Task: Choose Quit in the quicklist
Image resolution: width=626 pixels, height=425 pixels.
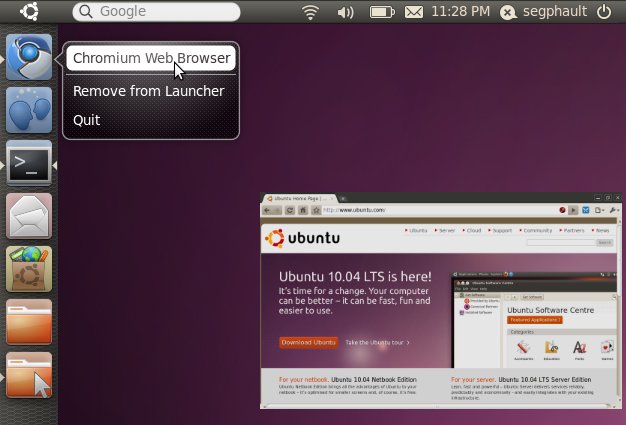Action: [87, 120]
